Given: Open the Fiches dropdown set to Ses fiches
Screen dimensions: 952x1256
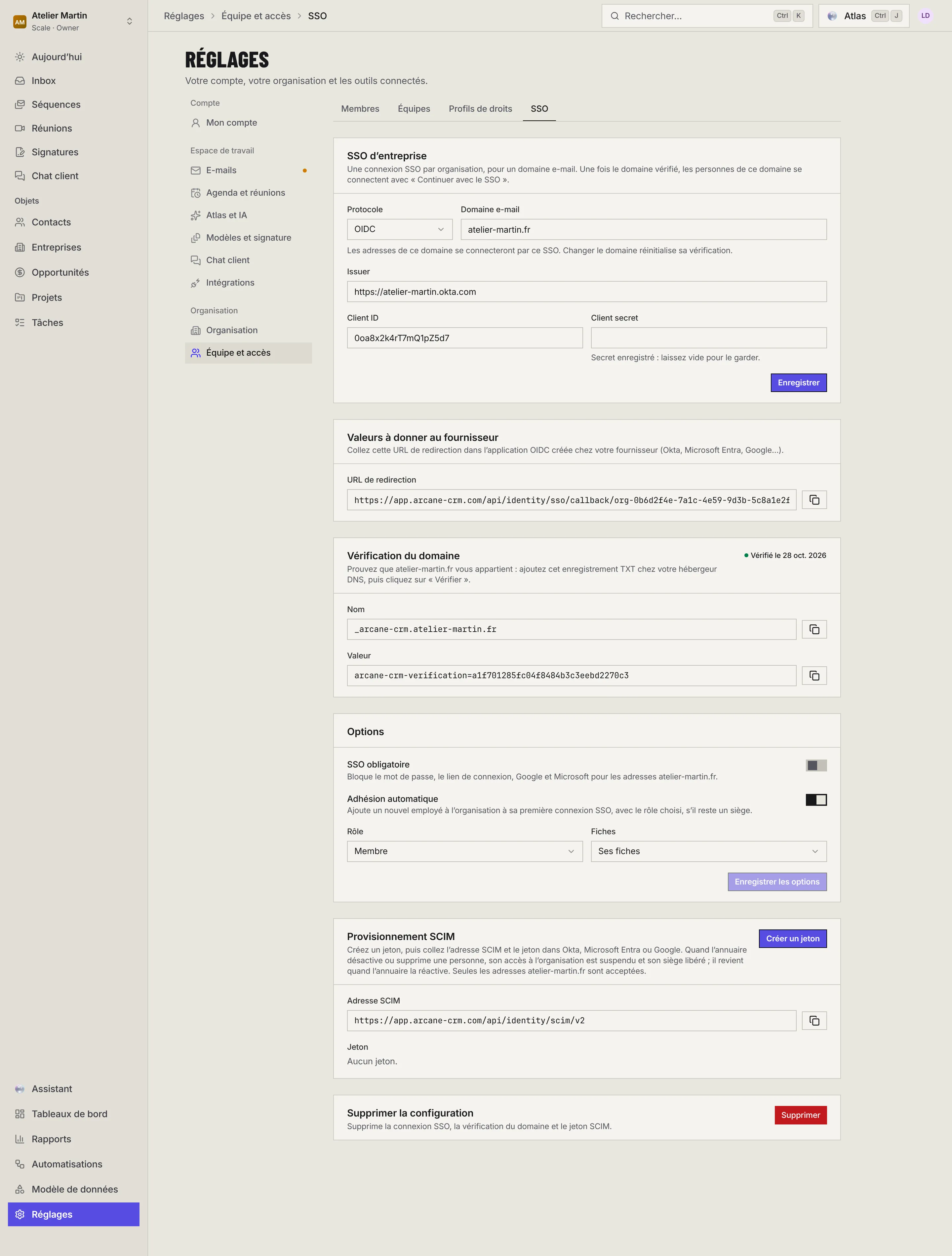Looking at the screenshot, I should (708, 851).
